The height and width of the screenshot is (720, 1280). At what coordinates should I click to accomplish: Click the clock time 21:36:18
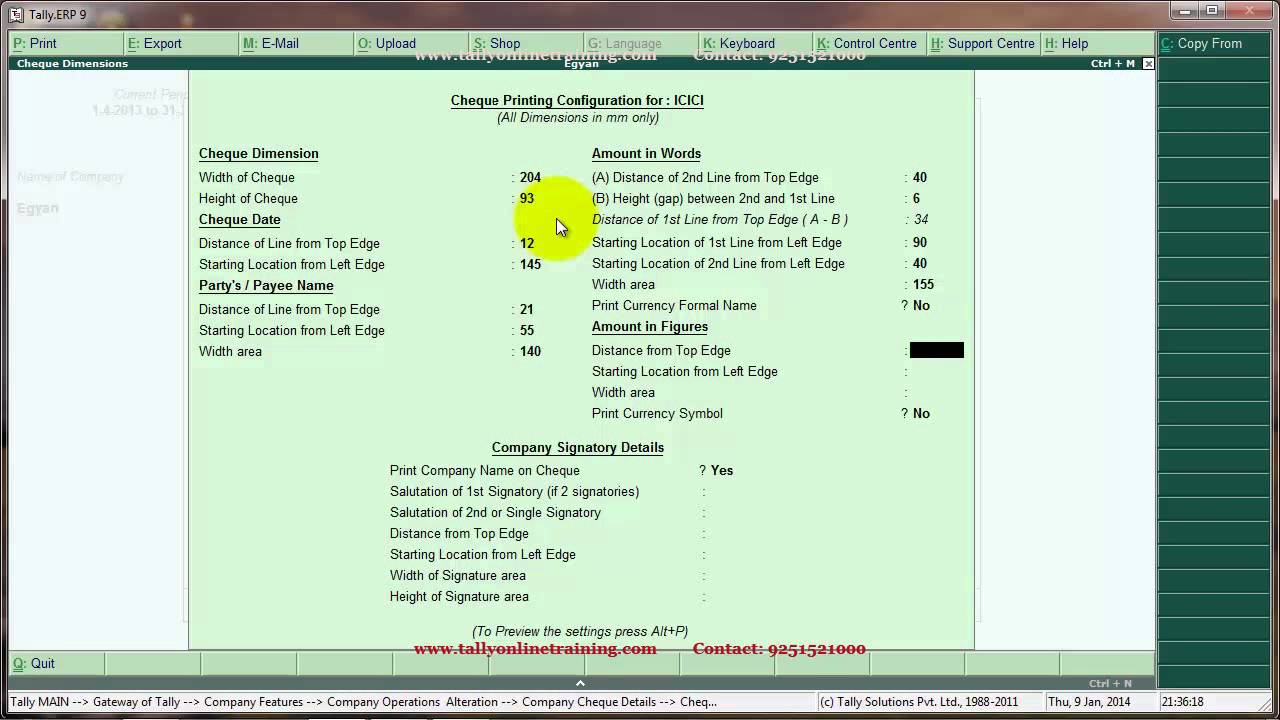1183,702
